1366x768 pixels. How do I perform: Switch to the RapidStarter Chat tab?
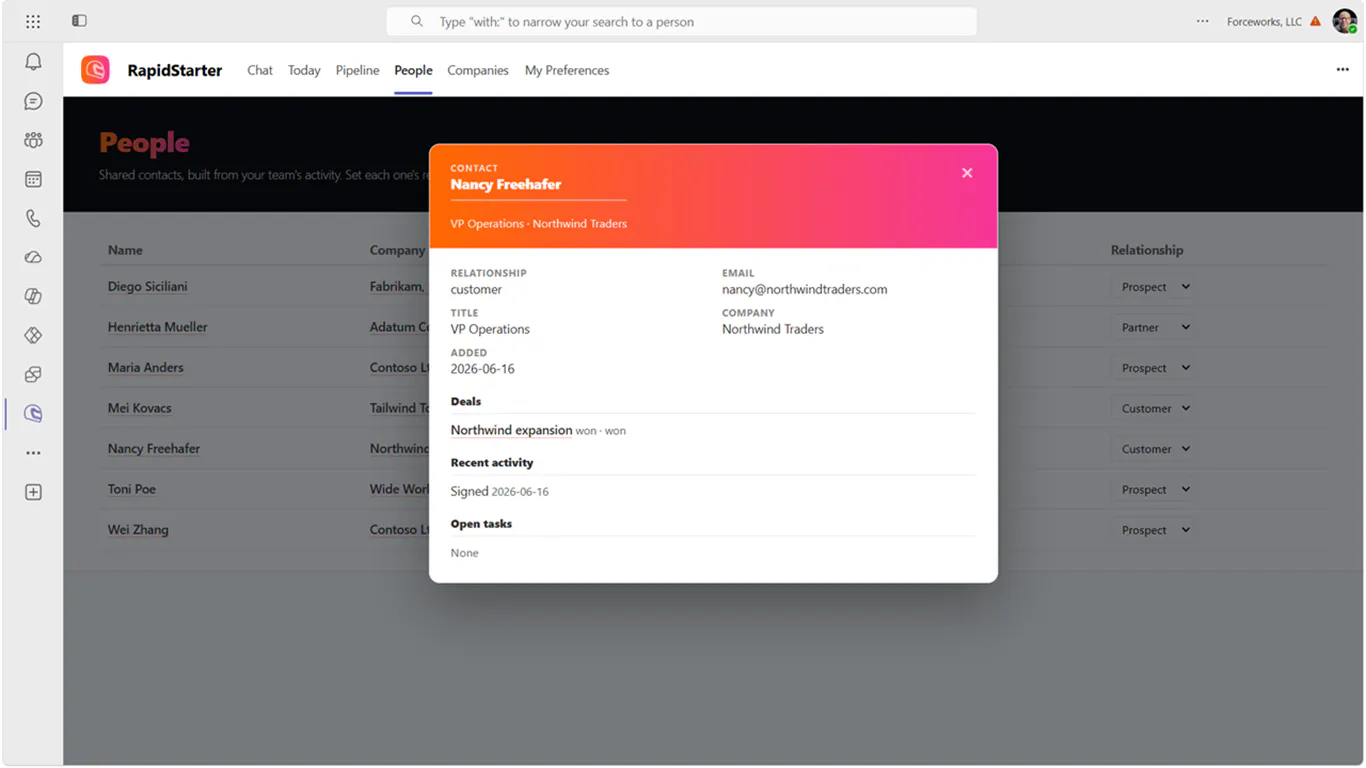(260, 70)
